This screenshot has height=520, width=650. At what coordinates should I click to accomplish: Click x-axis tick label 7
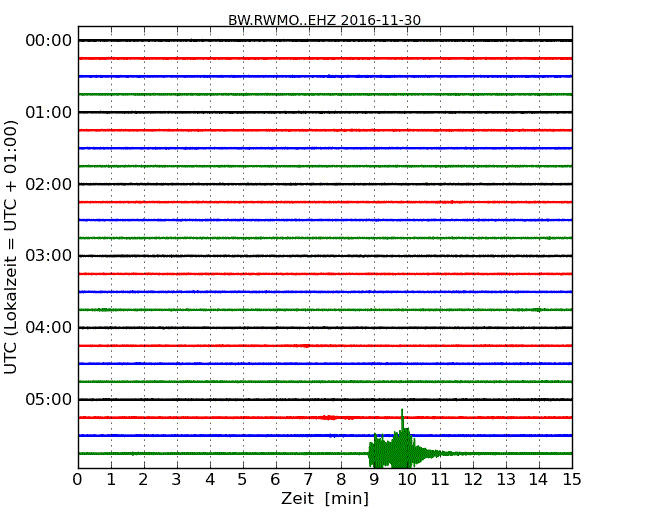tap(308, 480)
